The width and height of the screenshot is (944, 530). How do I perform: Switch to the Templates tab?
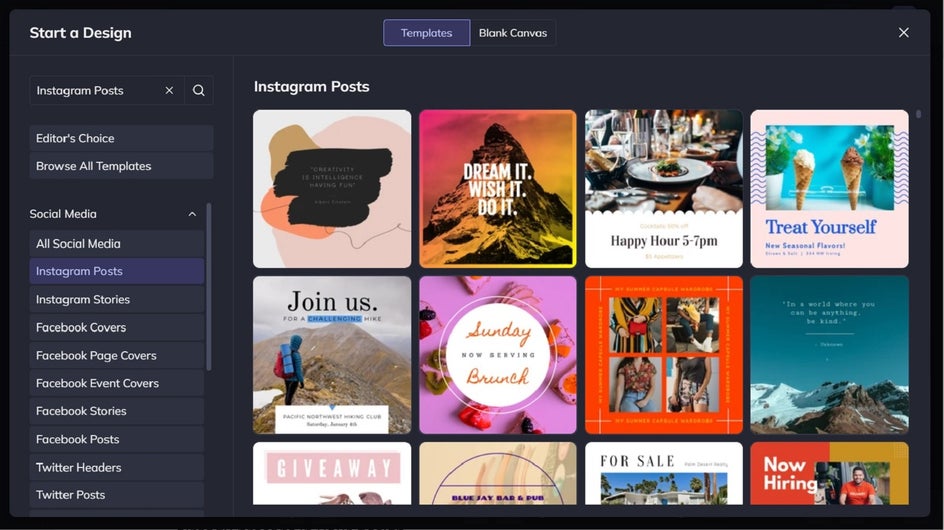point(426,33)
